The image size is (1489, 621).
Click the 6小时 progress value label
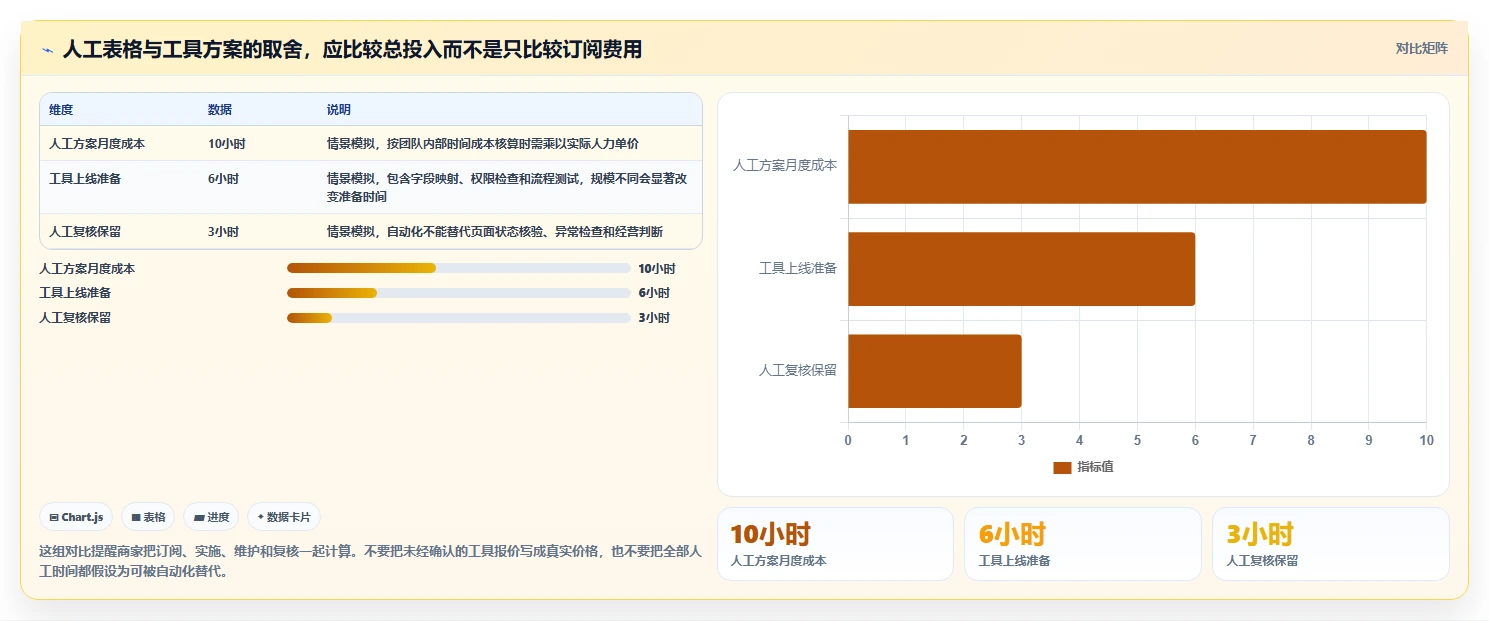[654, 293]
